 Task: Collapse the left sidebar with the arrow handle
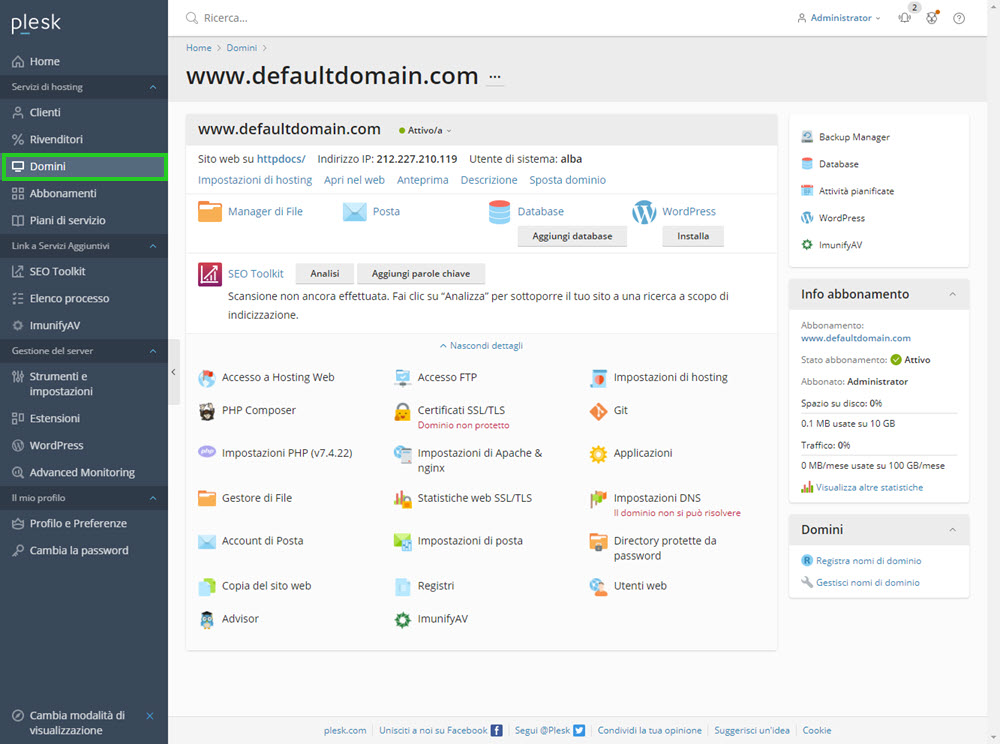(173, 372)
